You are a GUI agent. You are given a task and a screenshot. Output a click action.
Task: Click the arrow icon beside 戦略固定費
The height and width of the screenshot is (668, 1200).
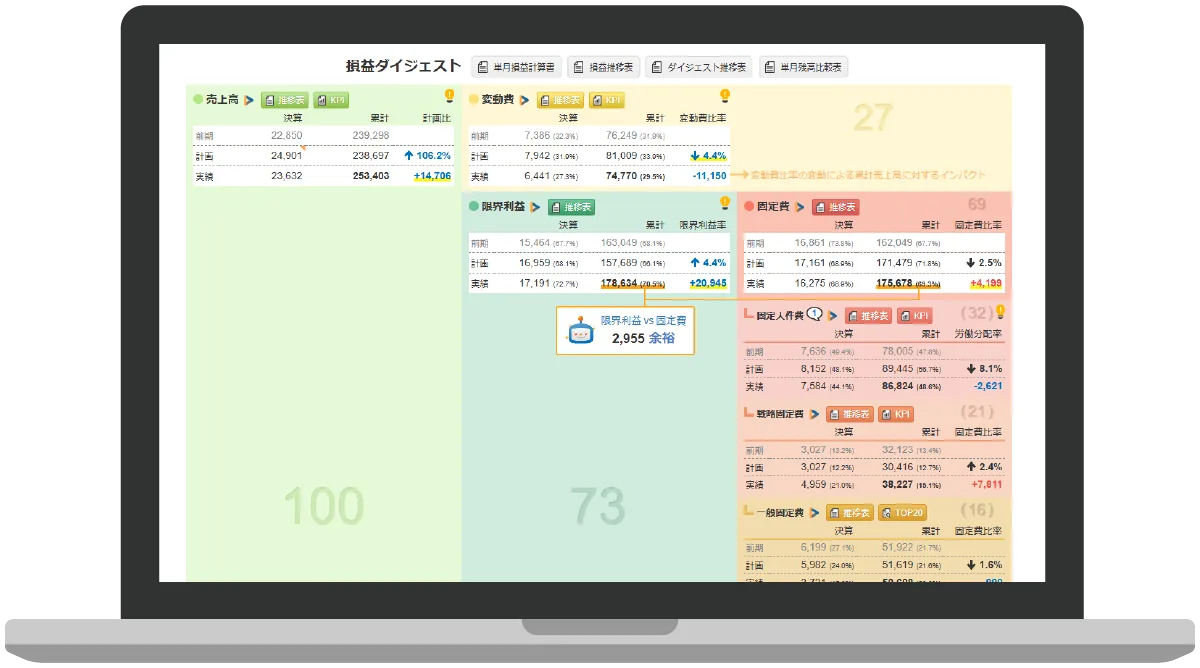(x=815, y=414)
